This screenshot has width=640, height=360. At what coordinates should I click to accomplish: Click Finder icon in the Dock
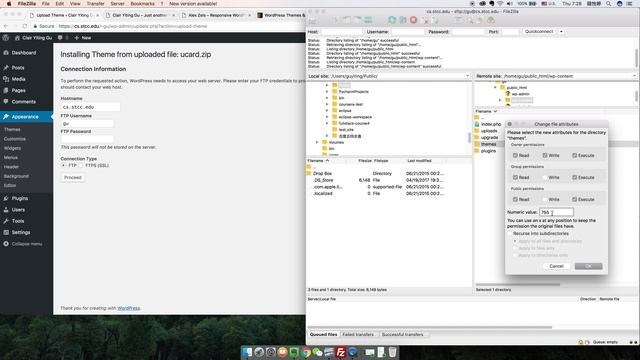tap(247, 352)
